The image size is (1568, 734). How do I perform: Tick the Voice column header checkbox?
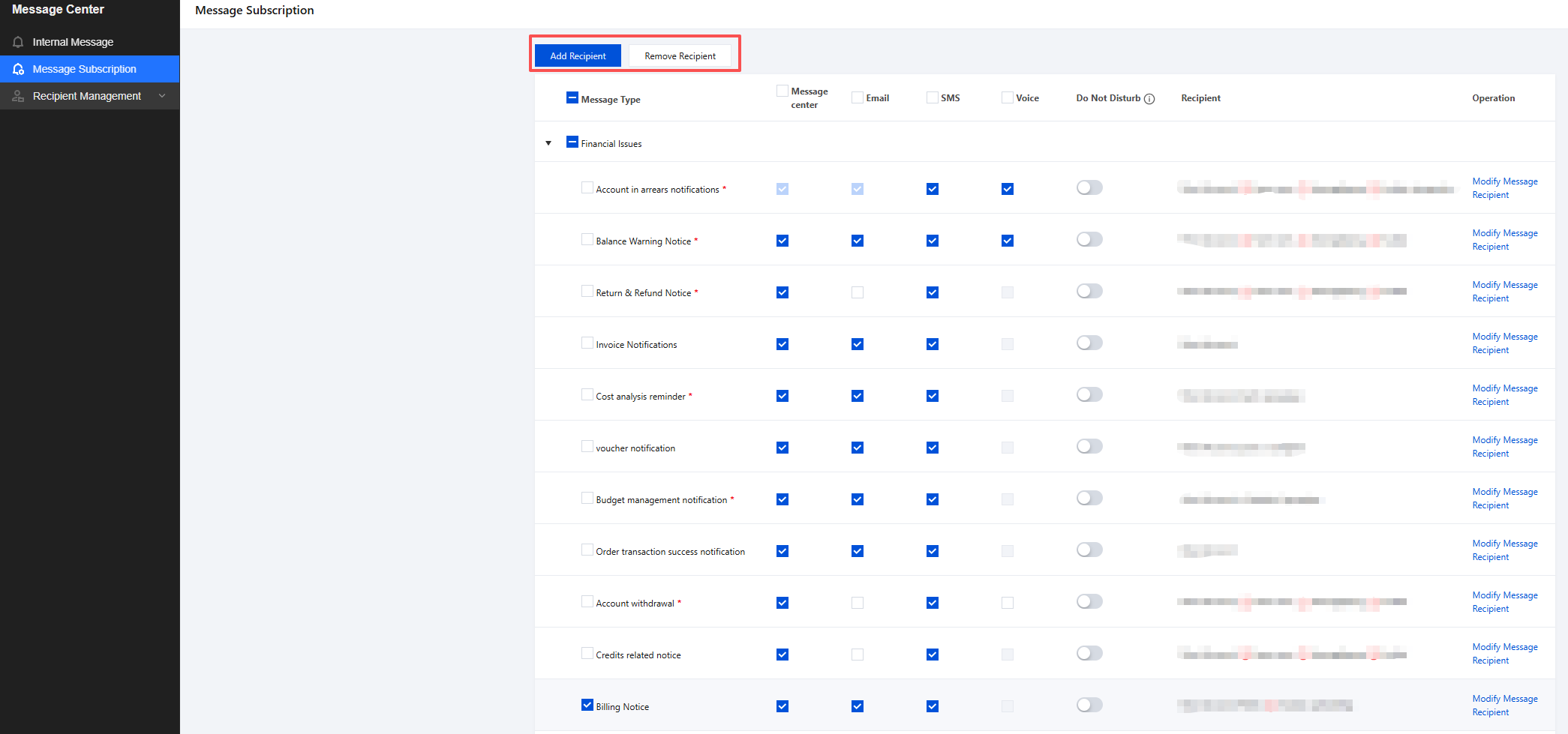point(1008,97)
